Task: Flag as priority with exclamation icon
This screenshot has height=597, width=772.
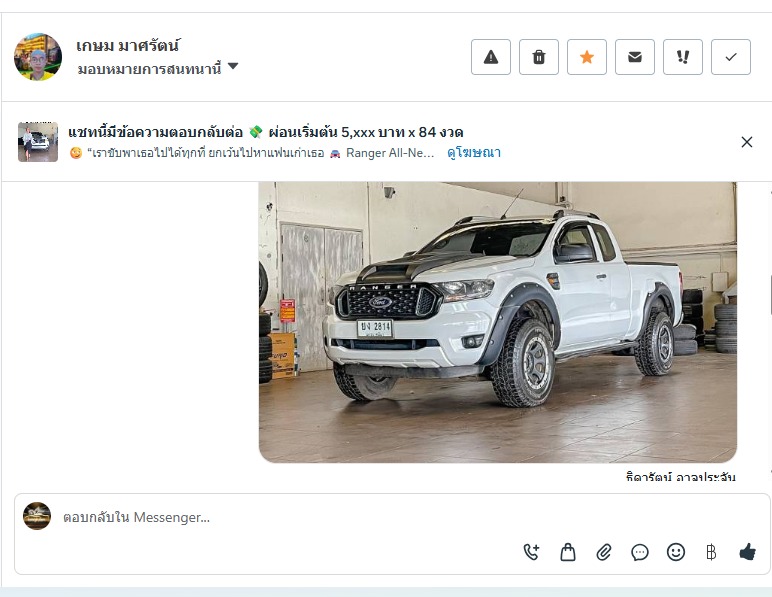Action: click(x=682, y=57)
